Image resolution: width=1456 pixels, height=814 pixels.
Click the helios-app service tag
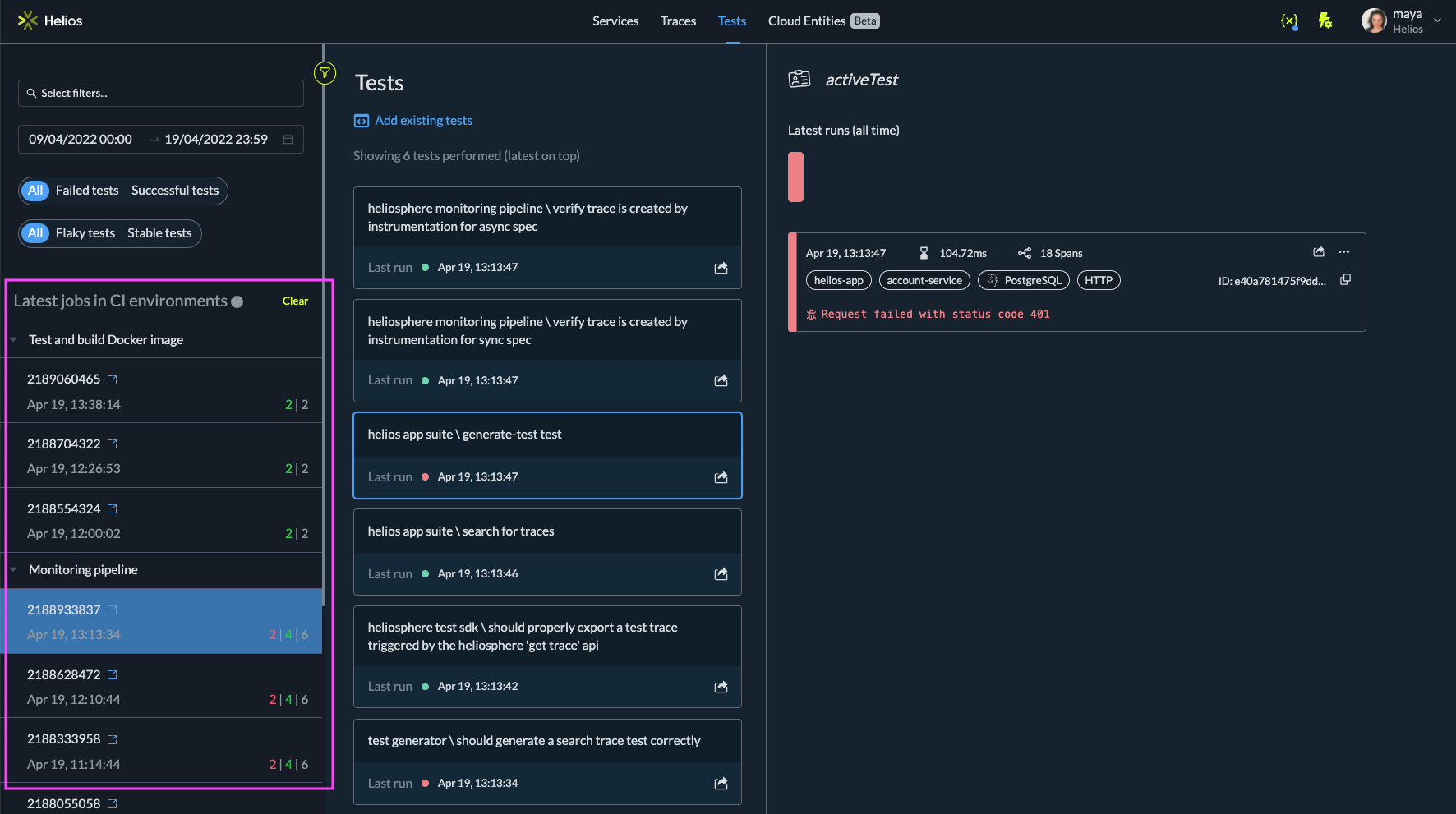839,280
